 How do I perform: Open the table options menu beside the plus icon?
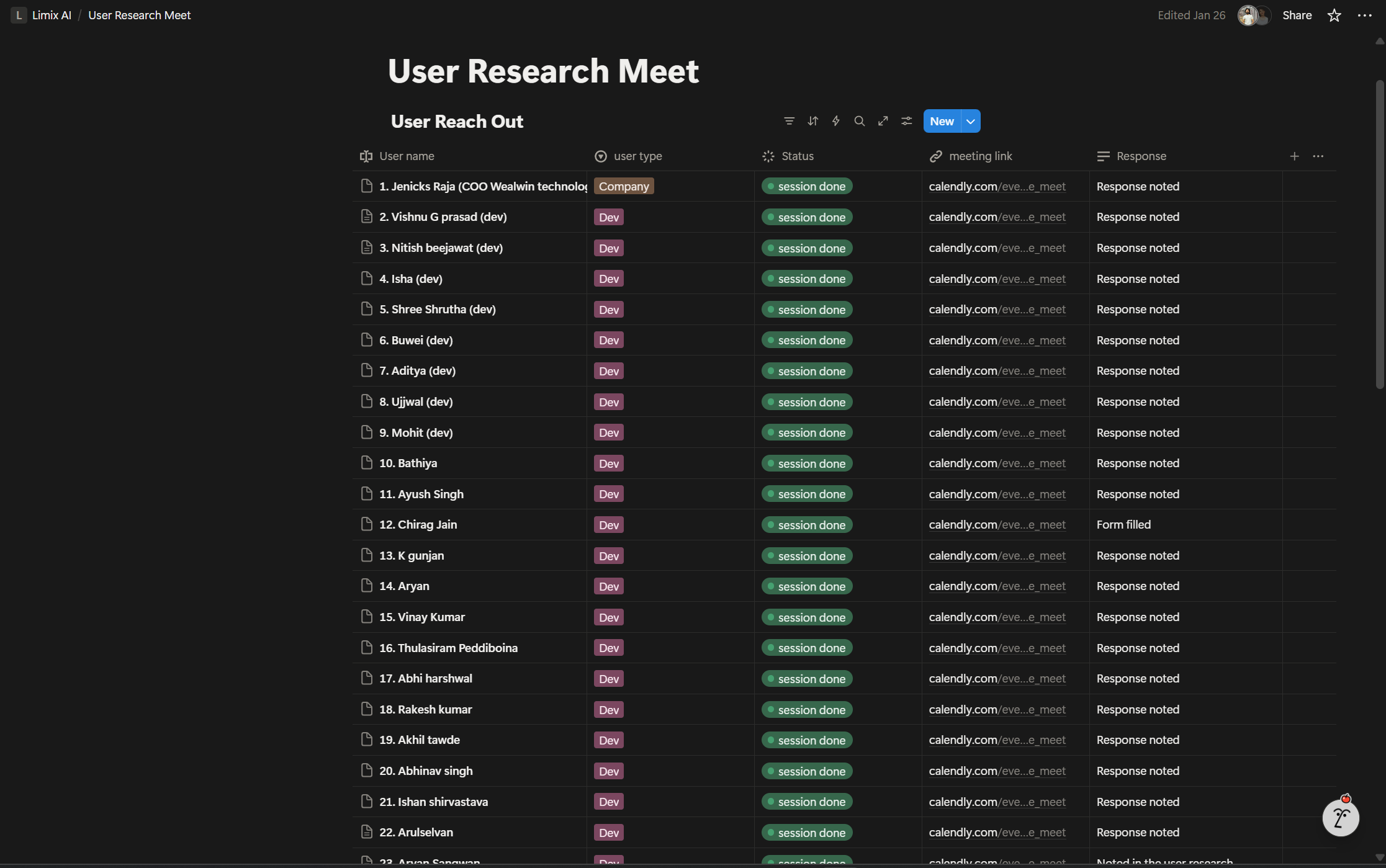coord(1318,156)
